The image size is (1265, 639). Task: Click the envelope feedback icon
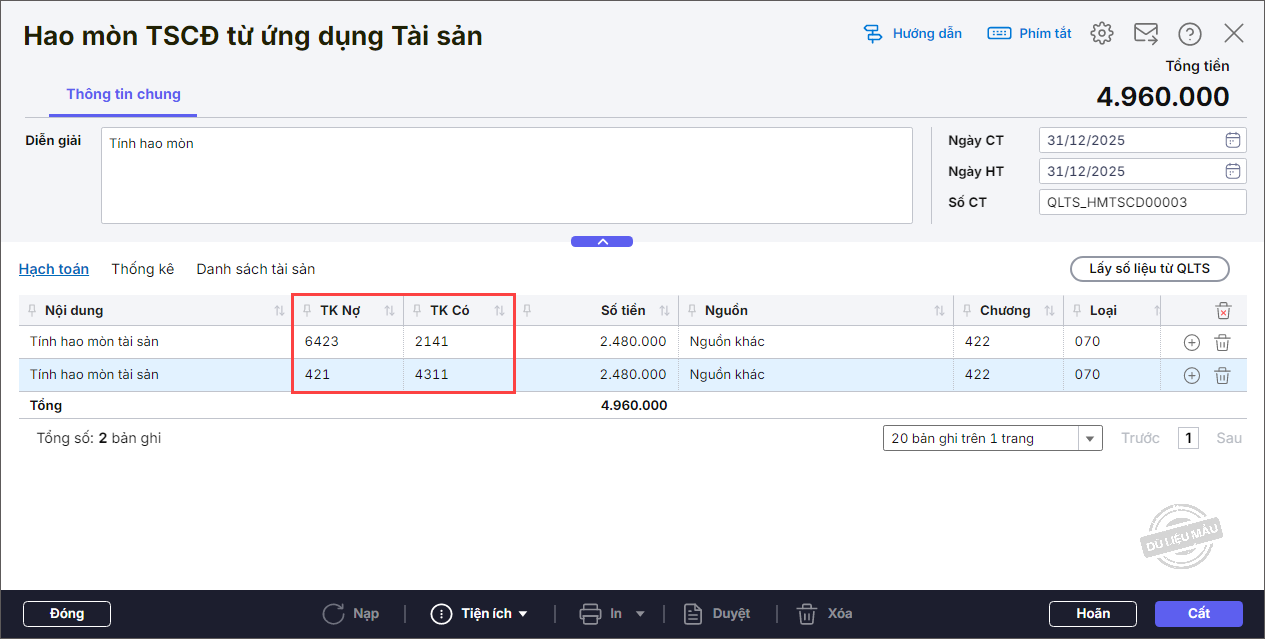click(x=1145, y=33)
